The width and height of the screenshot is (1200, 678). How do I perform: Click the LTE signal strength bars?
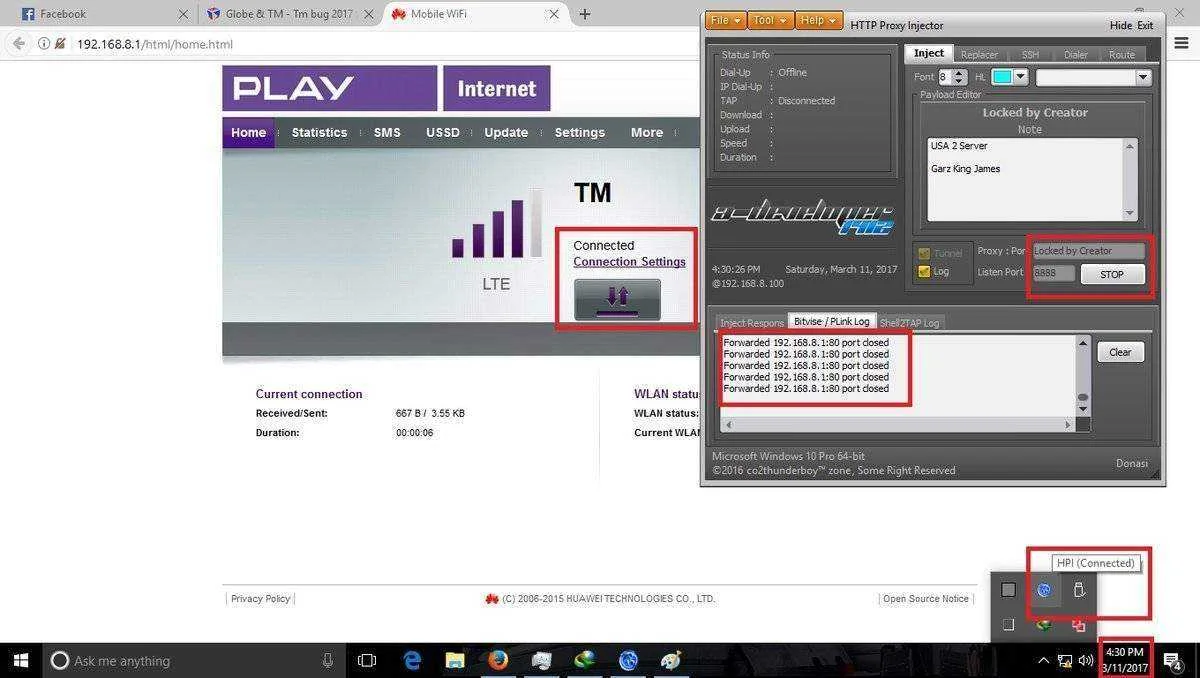coord(496,222)
